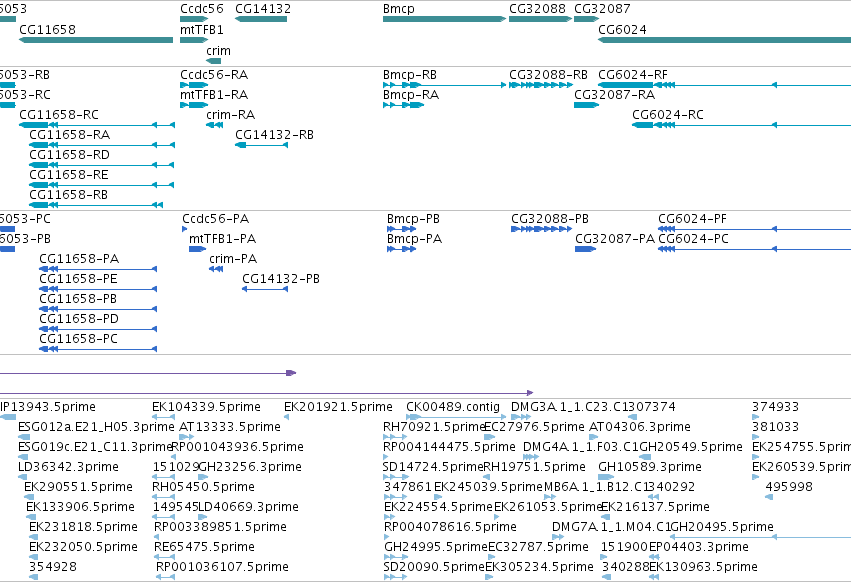This screenshot has height=582, width=851.
Task: Select protein CG11658-PC
Action: 98,349
